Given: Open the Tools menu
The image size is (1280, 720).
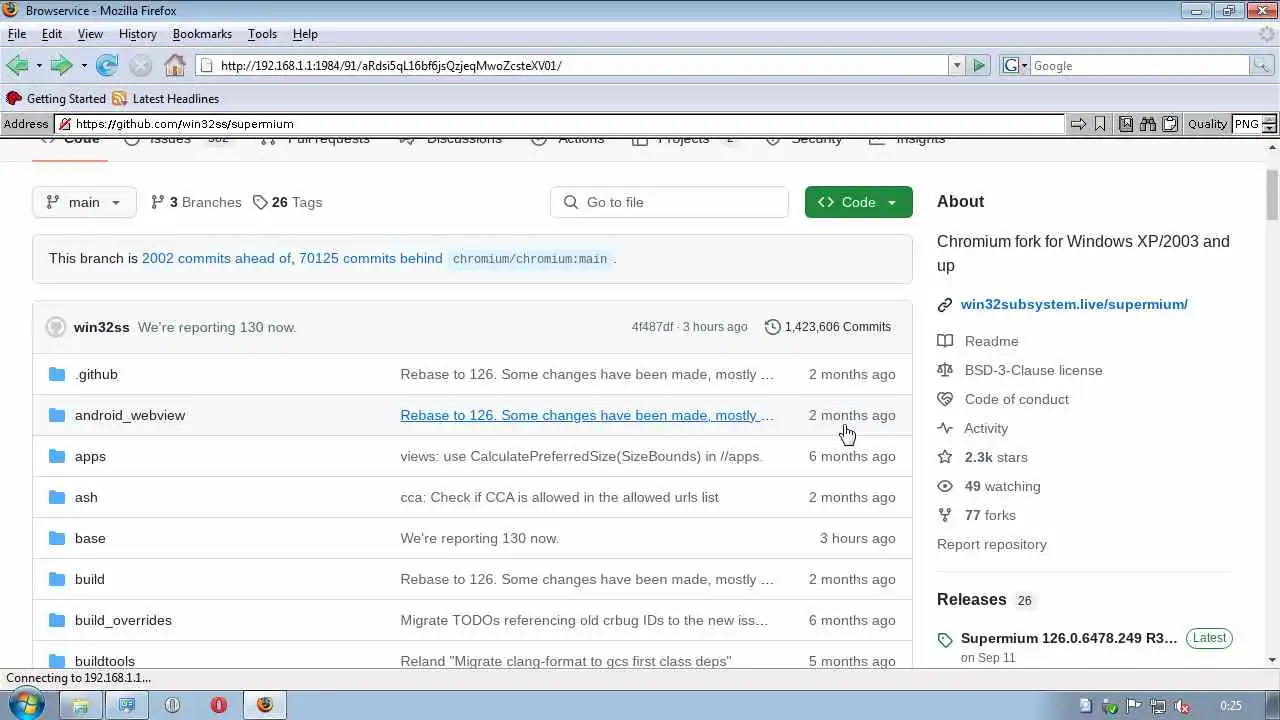Looking at the screenshot, I should [x=262, y=34].
